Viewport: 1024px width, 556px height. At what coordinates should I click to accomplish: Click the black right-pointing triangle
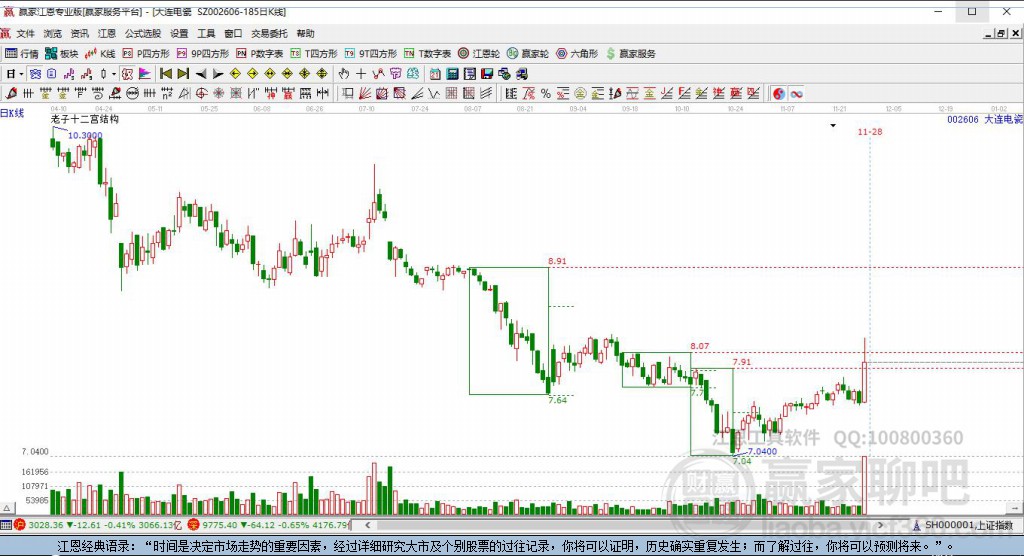click(218, 74)
